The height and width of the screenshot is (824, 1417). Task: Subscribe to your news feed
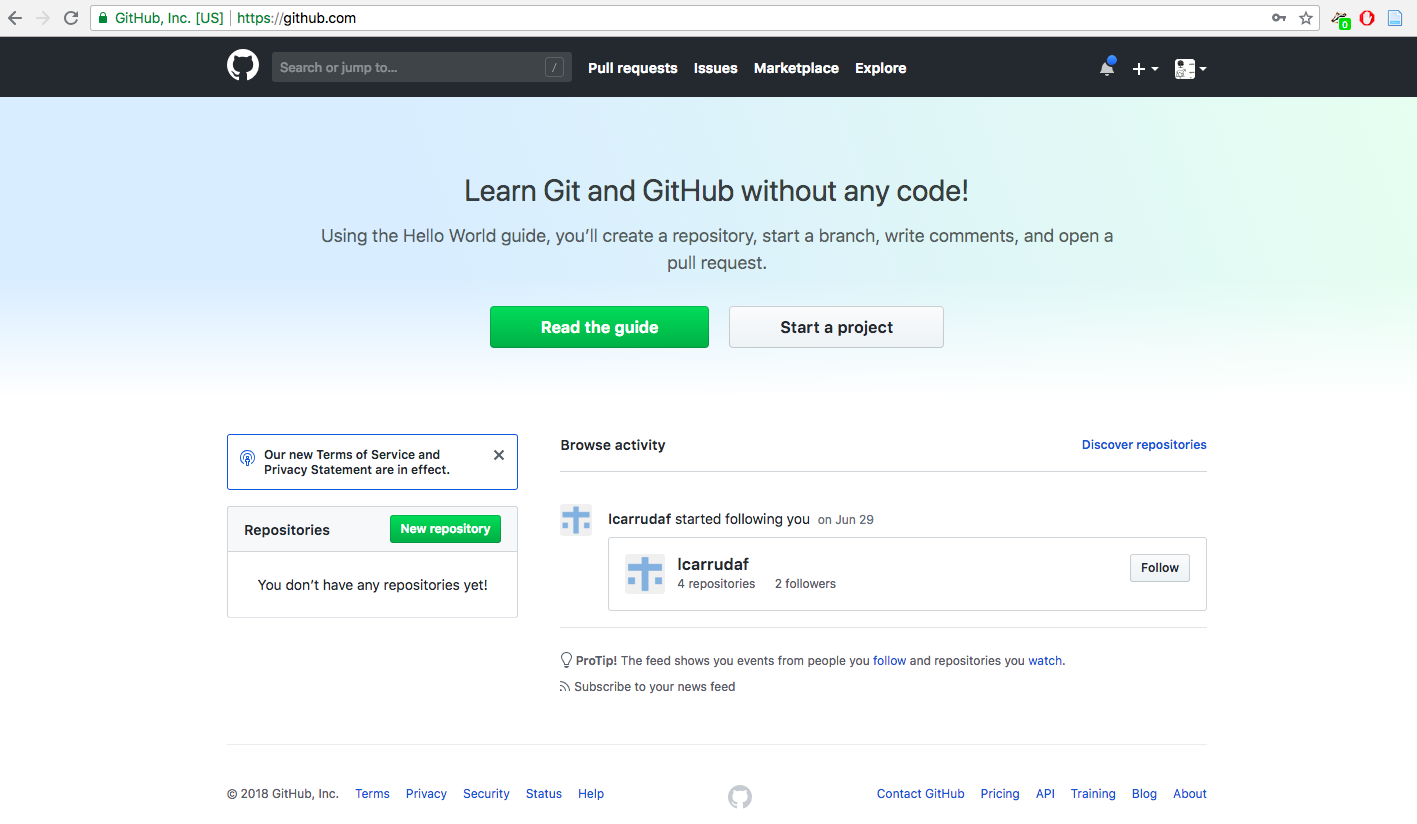pos(654,687)
